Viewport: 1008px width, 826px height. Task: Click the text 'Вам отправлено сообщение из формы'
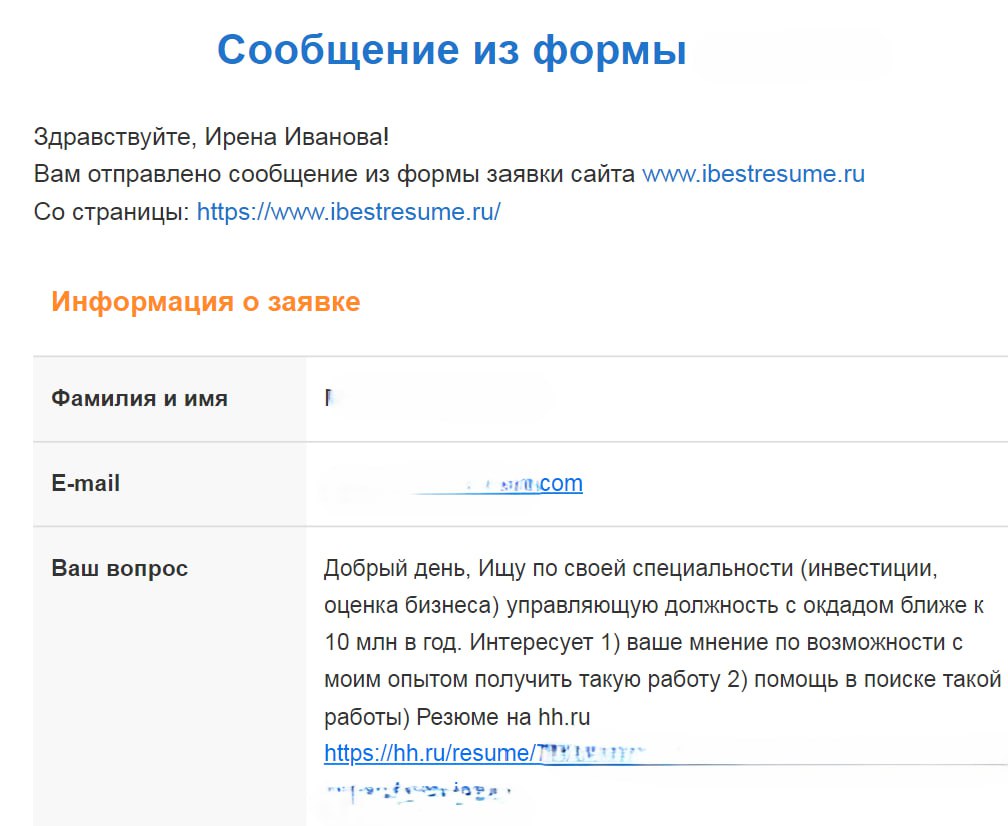click(x=256, y=174)
